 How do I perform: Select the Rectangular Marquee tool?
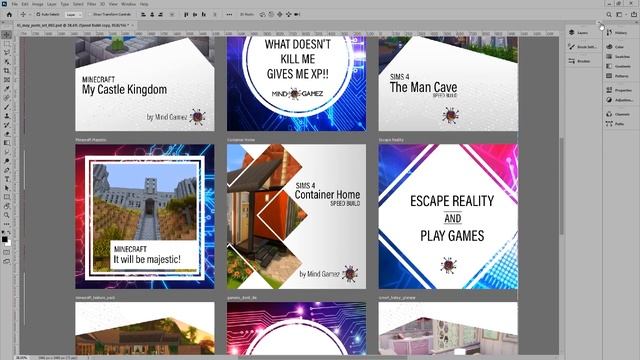7,44
